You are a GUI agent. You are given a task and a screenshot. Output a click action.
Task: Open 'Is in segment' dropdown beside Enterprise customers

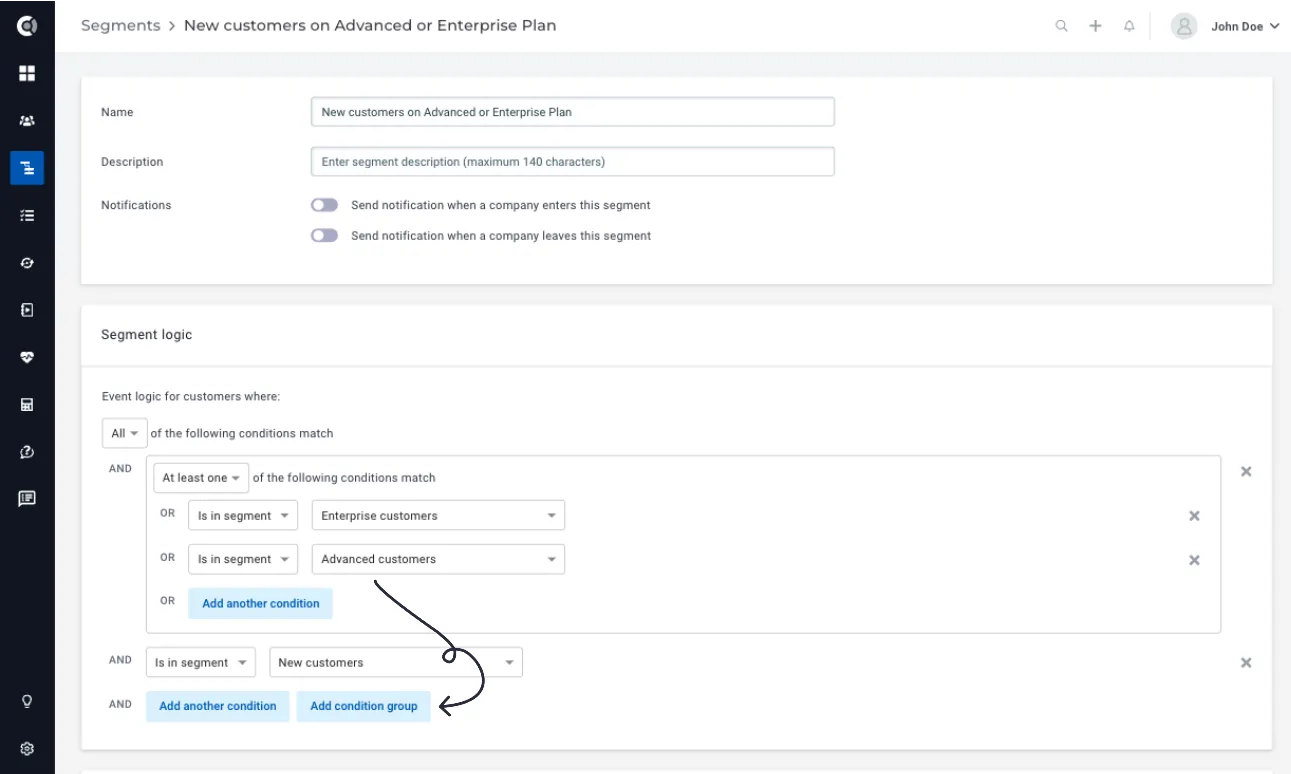tap(243, 516)
